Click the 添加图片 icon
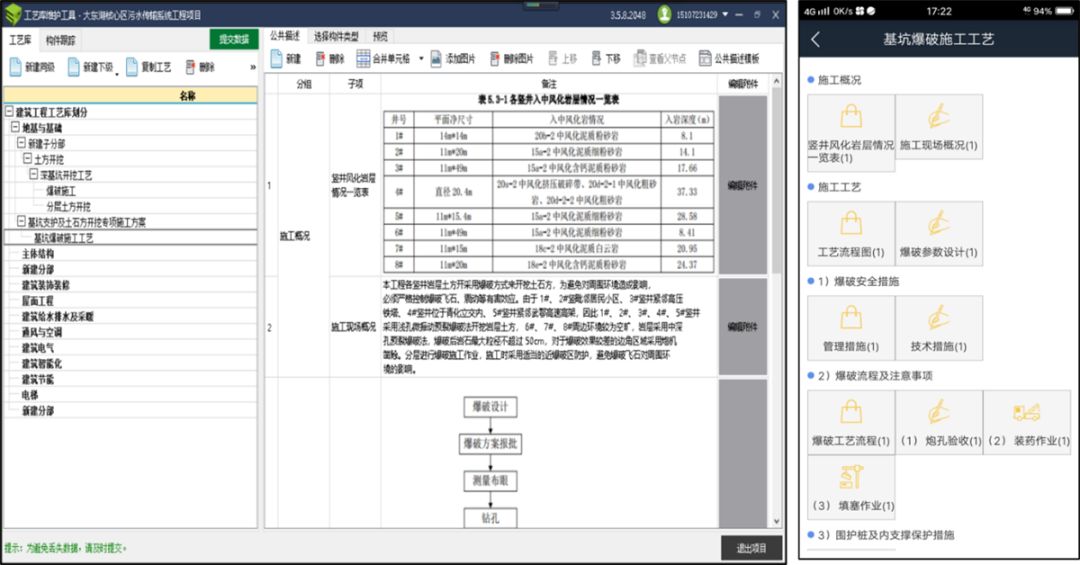This screenshot has height=565, width=1080. [x=436, y=59]
